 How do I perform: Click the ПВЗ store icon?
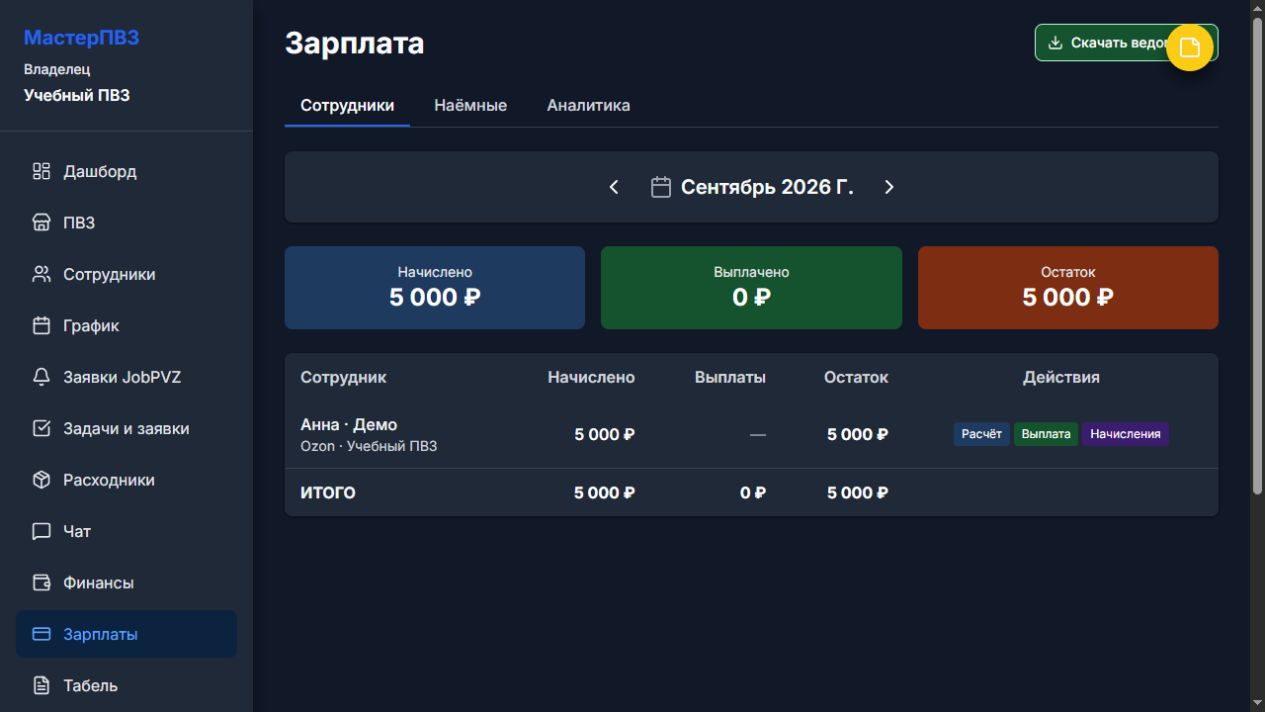click(41, 223)
